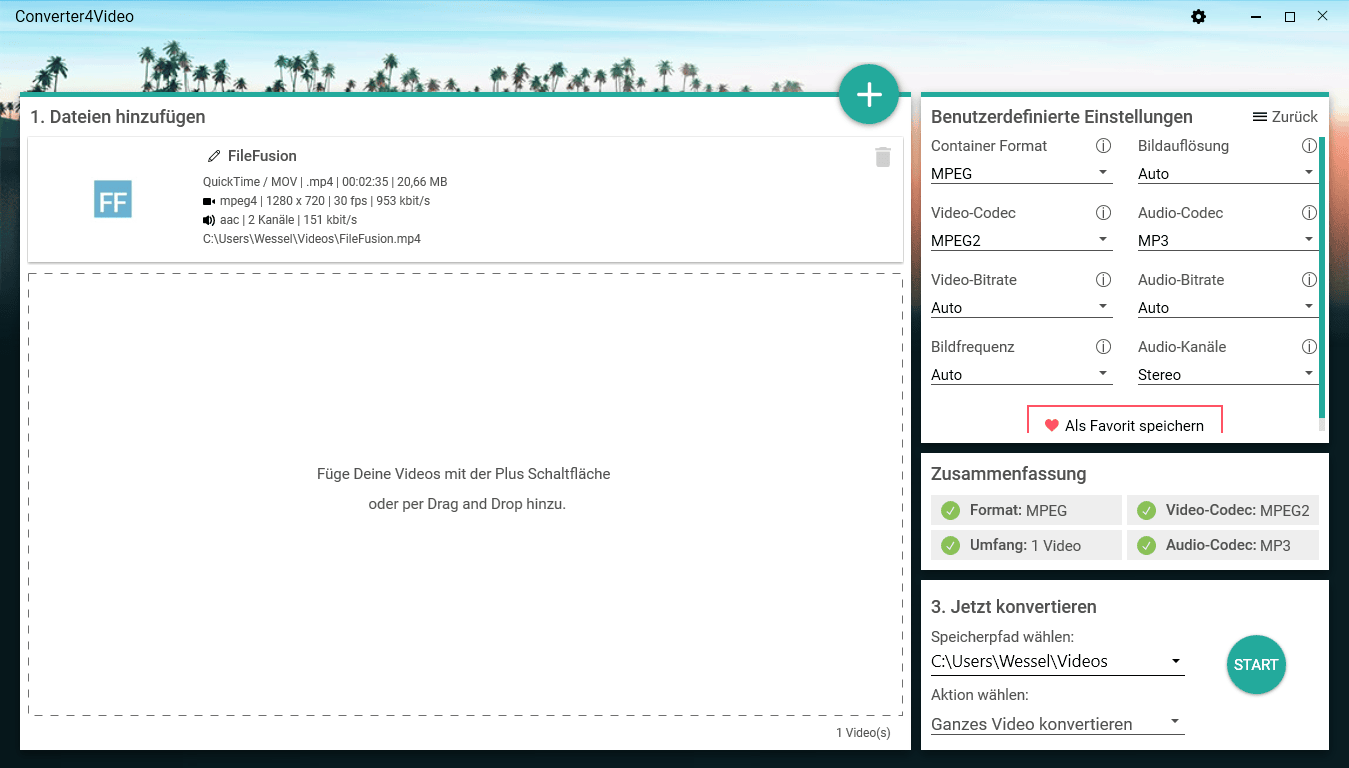Expand the Aktion wählen dropdown

[x=1056, y=724]
